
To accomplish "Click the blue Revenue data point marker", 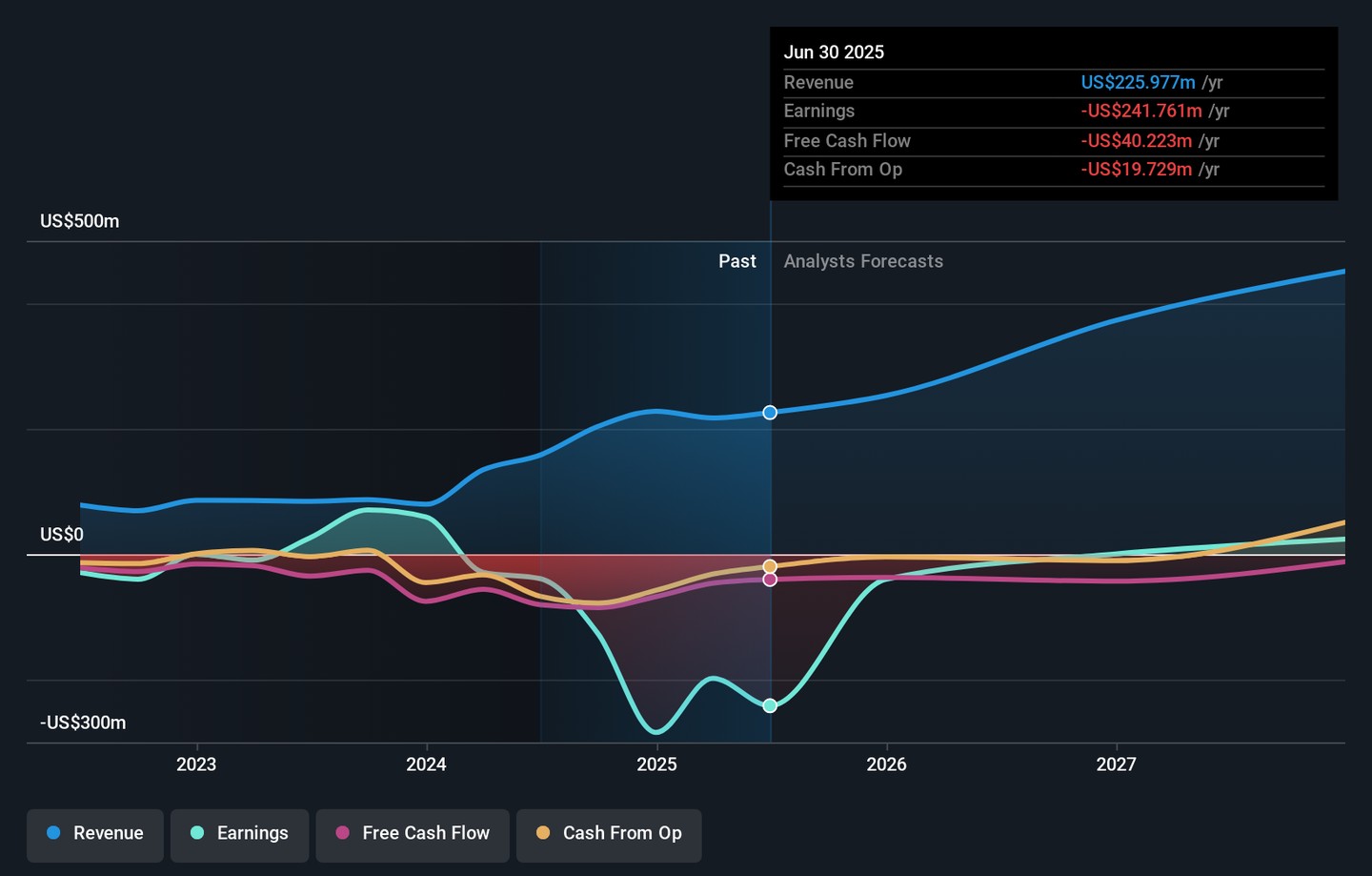I will pyautogui.click(x=770, y=413).
